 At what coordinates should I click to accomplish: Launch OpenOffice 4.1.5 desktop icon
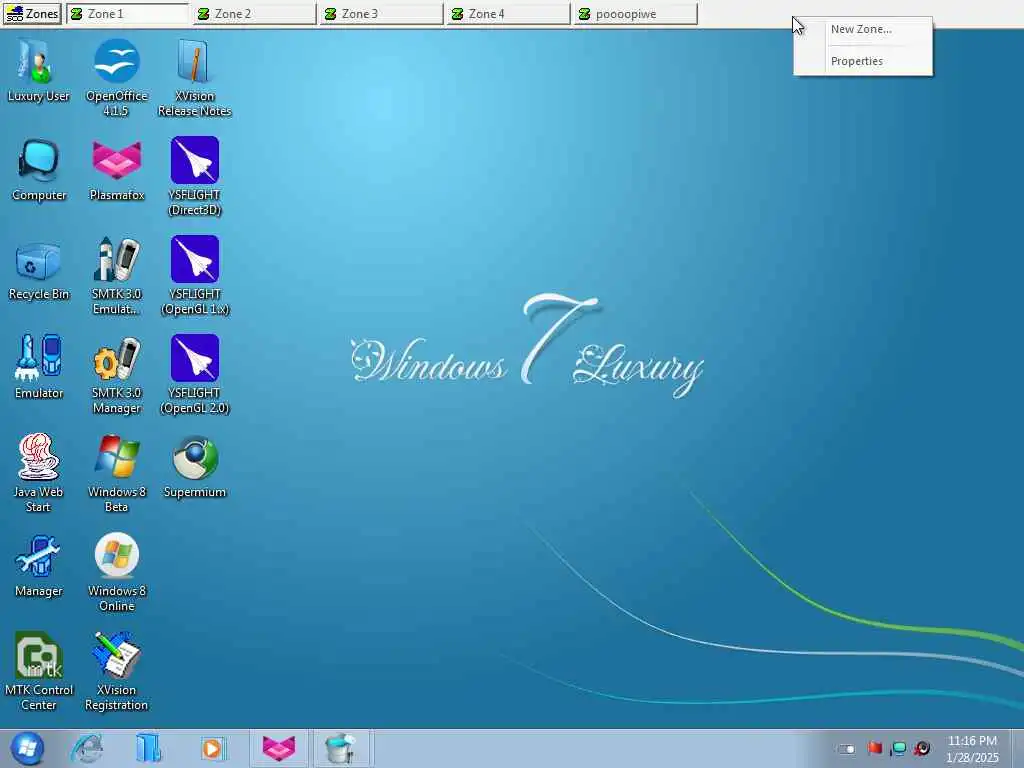[x=116, y=77]
